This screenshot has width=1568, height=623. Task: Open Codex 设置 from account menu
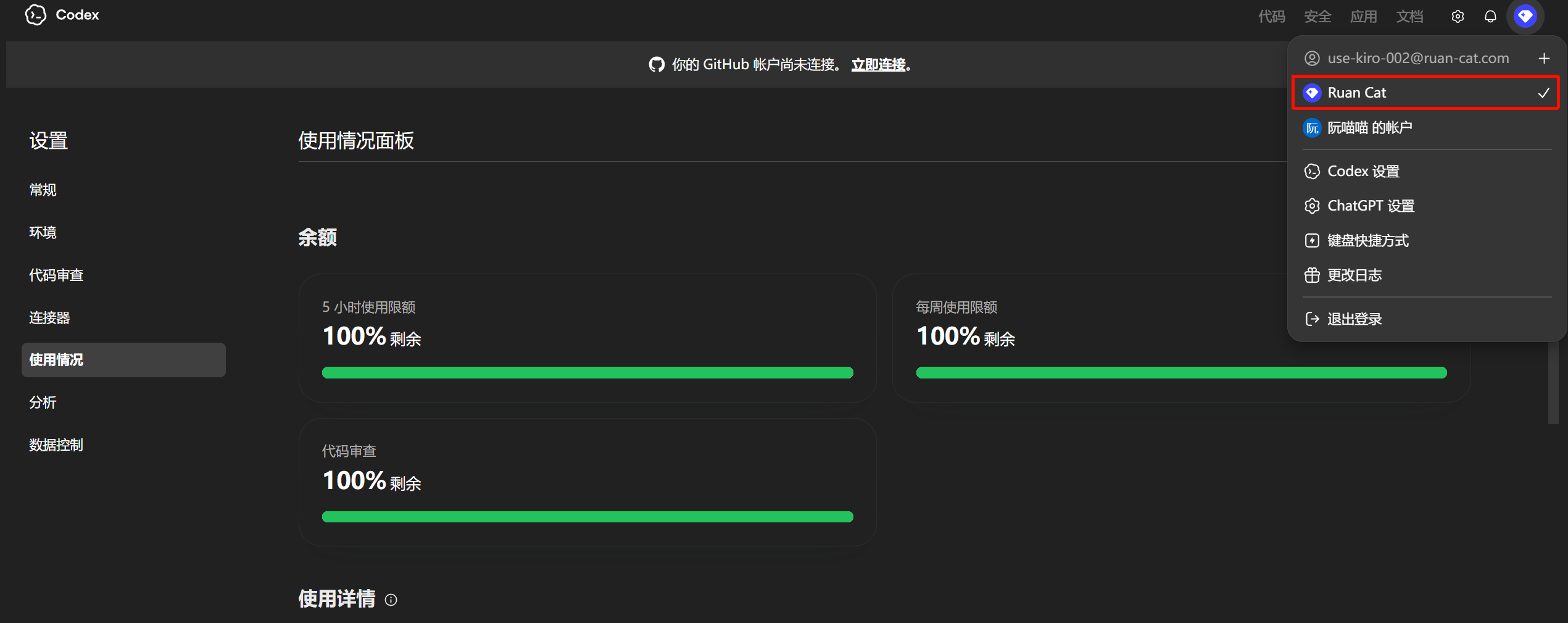point(1363,171)
